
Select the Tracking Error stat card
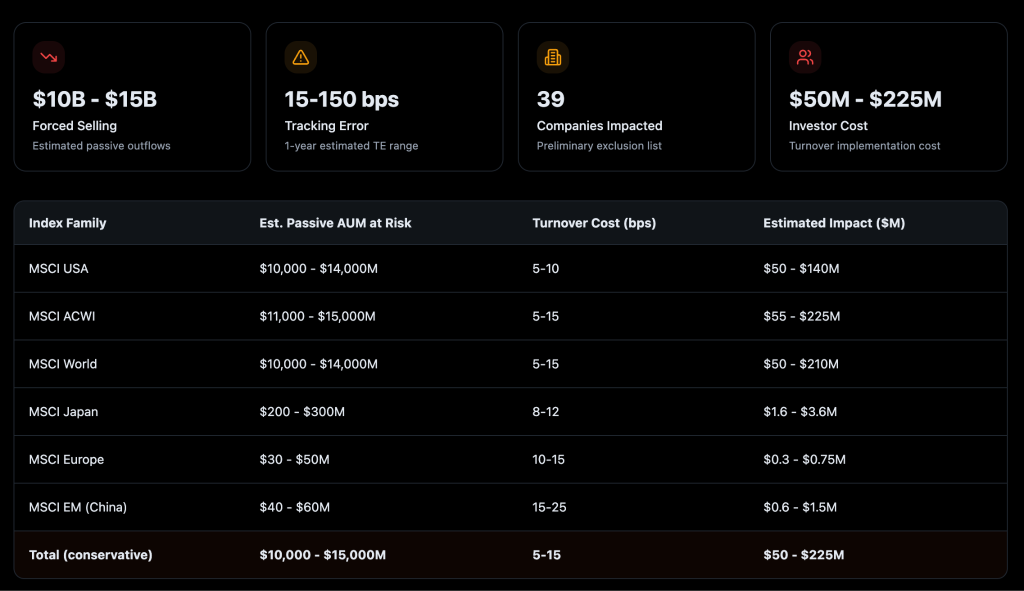[384, 96]
